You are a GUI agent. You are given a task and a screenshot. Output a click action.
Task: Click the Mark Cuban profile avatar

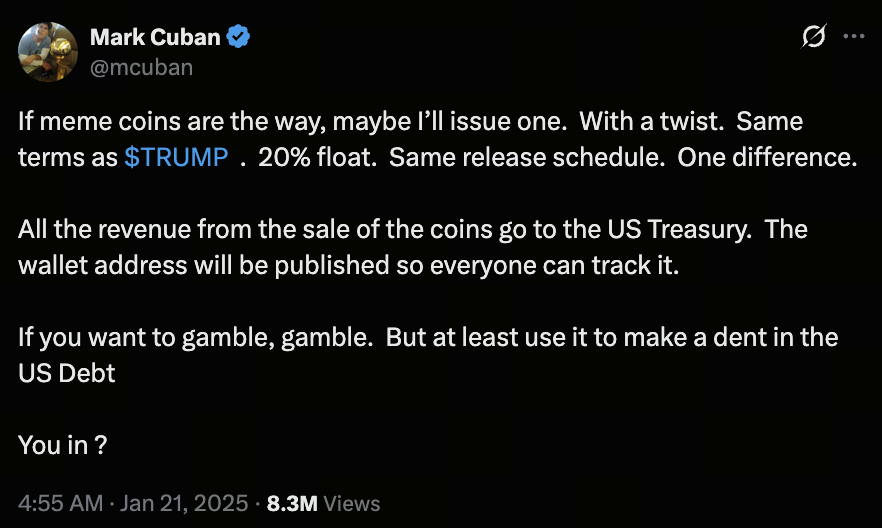(48, 52)
